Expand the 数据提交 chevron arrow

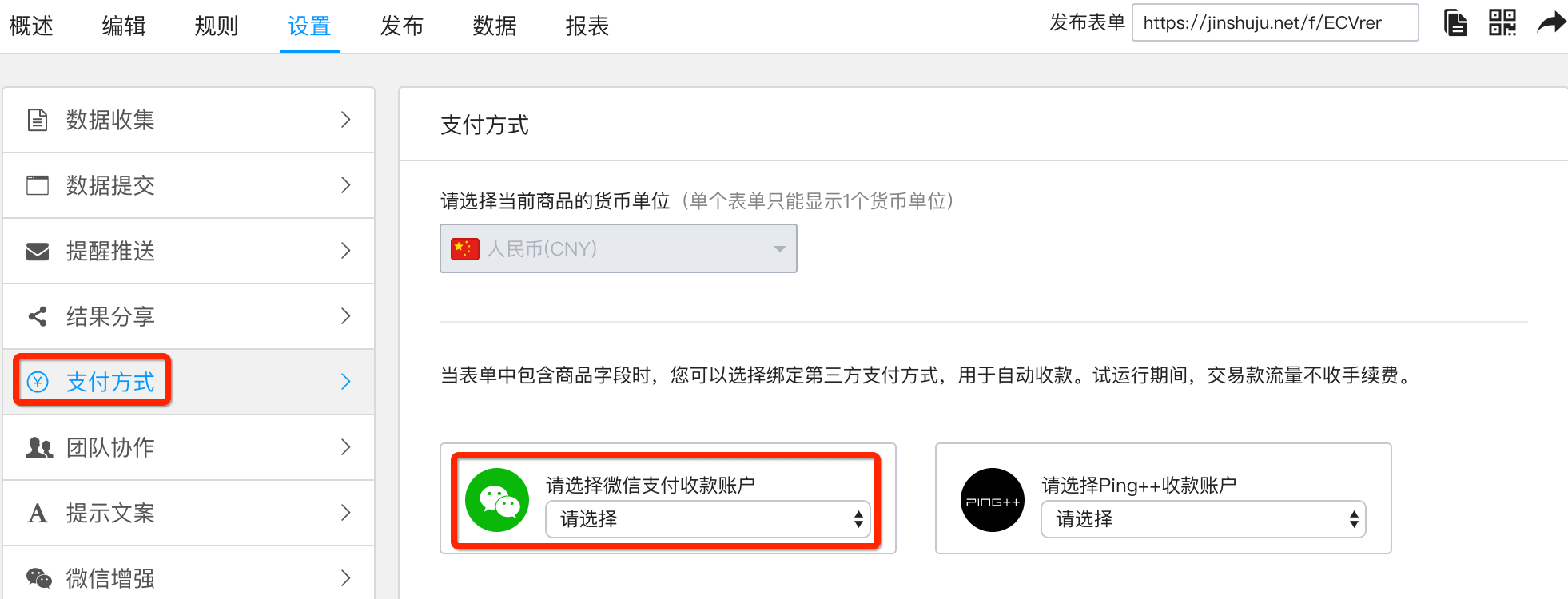(x=346, y=185)
